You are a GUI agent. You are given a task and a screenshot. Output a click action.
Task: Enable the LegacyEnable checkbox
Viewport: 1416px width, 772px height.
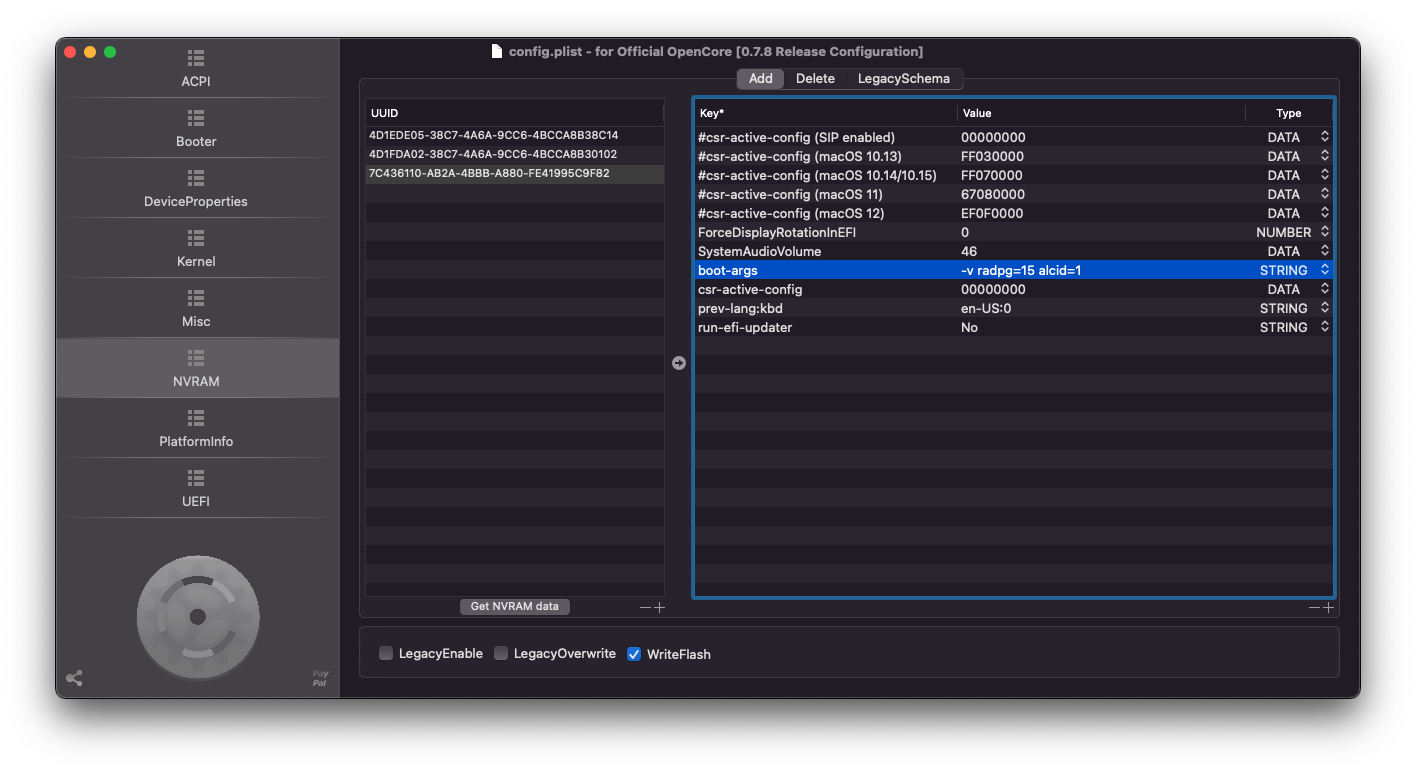386,654
